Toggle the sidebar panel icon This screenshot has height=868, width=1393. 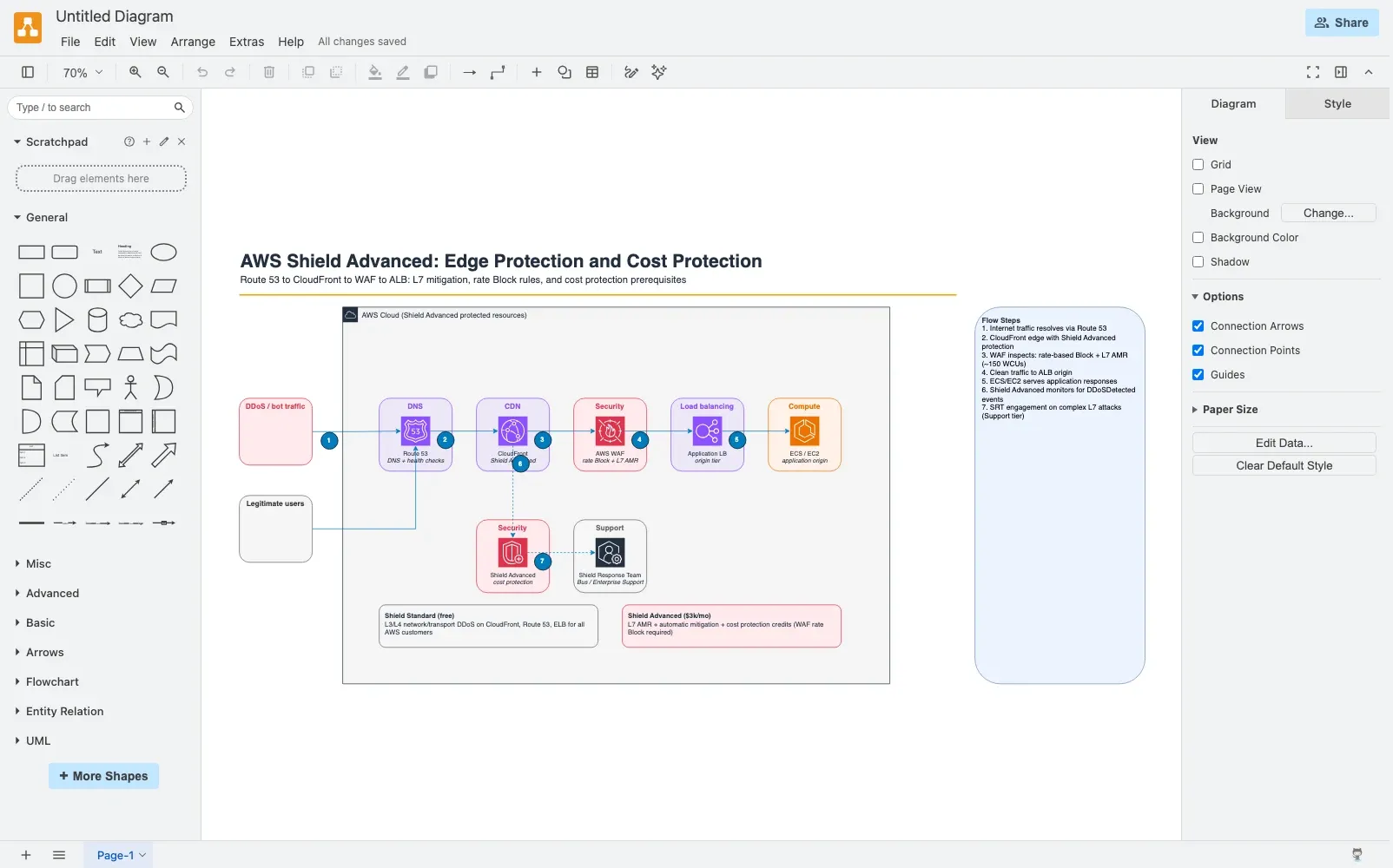click(x=28, y=73)
